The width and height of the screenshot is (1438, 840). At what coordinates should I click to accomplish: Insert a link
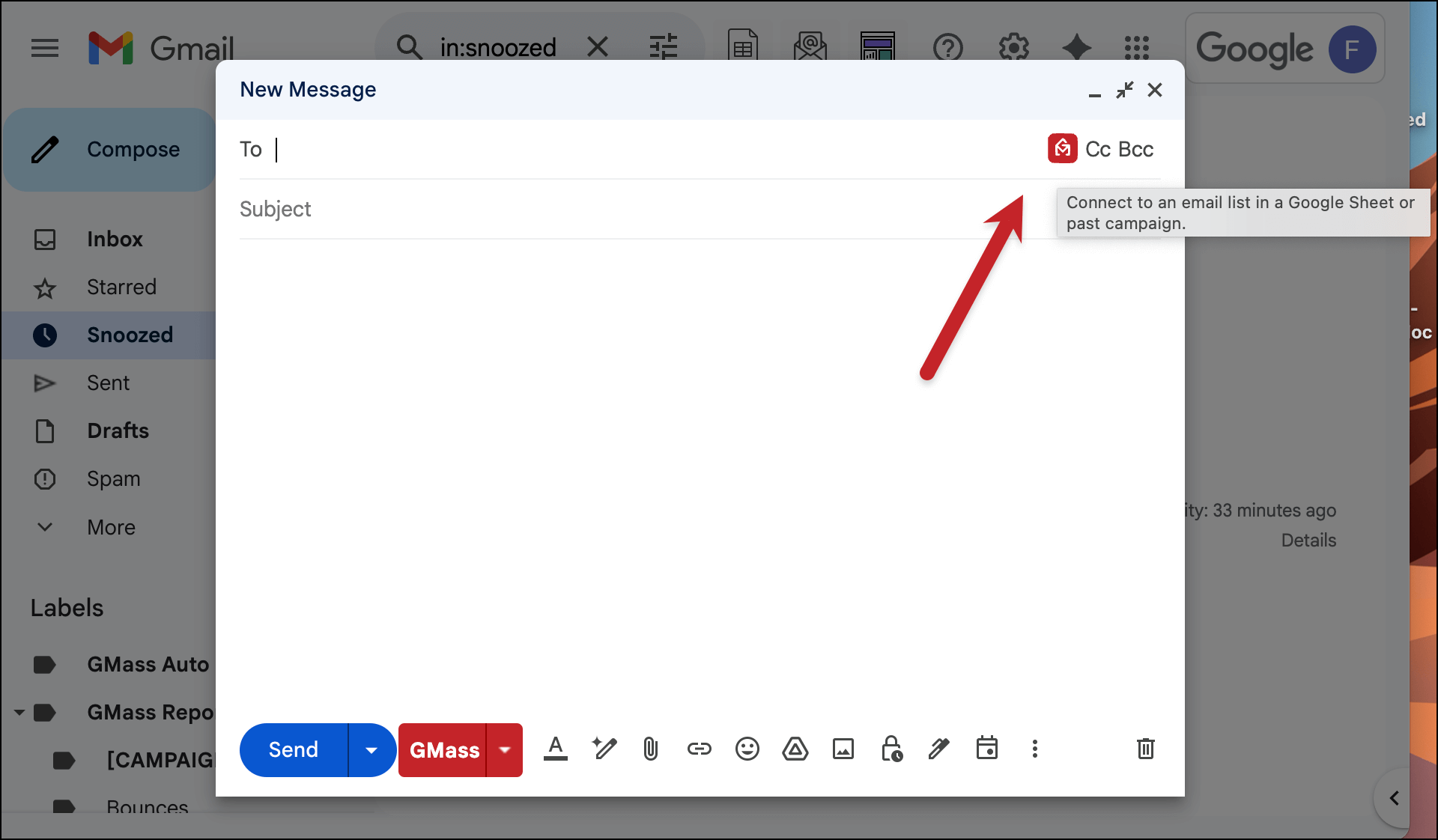699,749
